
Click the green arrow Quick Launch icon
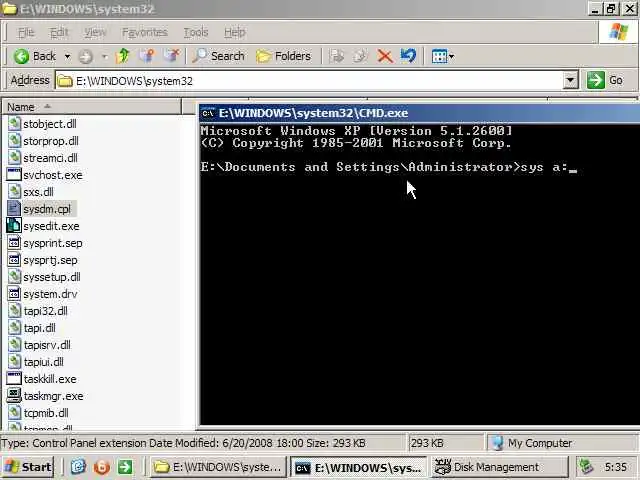[125, 467]
